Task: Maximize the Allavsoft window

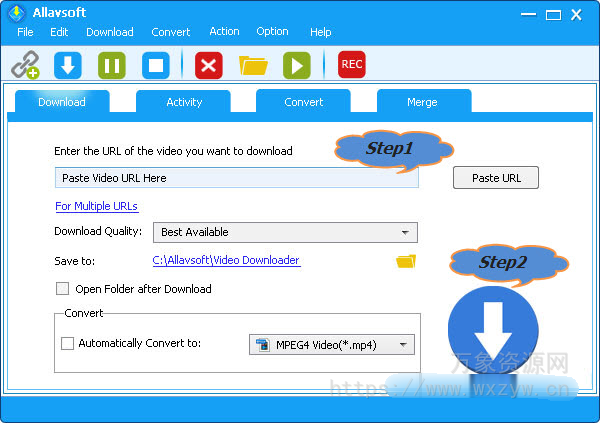Action: pos(553,15)
